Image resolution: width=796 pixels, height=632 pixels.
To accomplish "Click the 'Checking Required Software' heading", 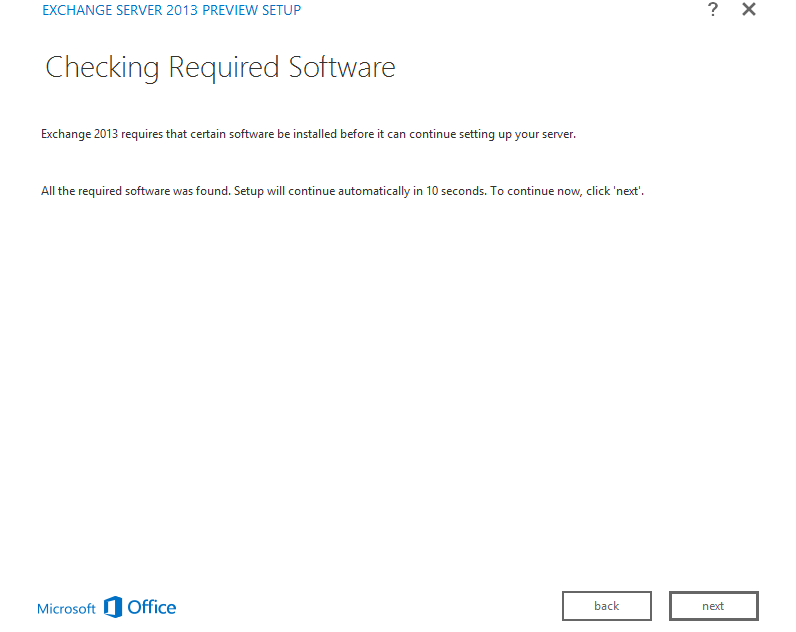I will (220, 68).
